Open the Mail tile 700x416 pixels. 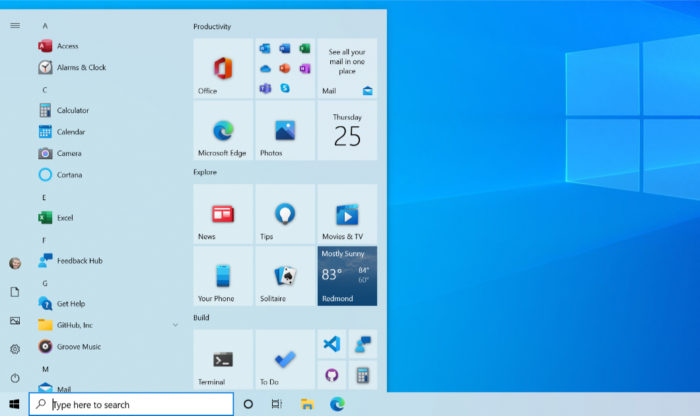tap(347, 68)
